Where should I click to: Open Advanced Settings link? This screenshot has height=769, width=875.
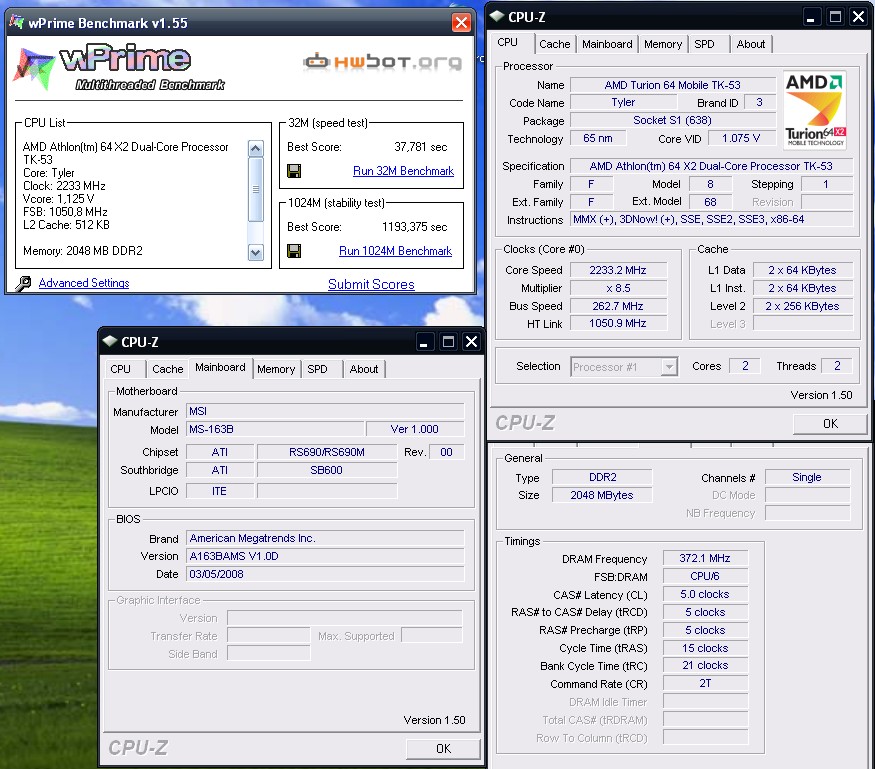tap(84, 283)
